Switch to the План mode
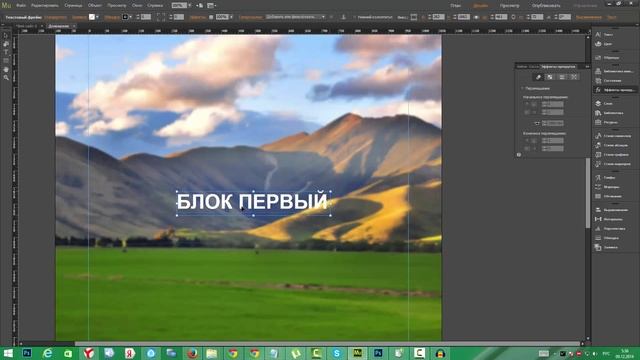Viewport: 640px width, 360px height. (456, 6)
